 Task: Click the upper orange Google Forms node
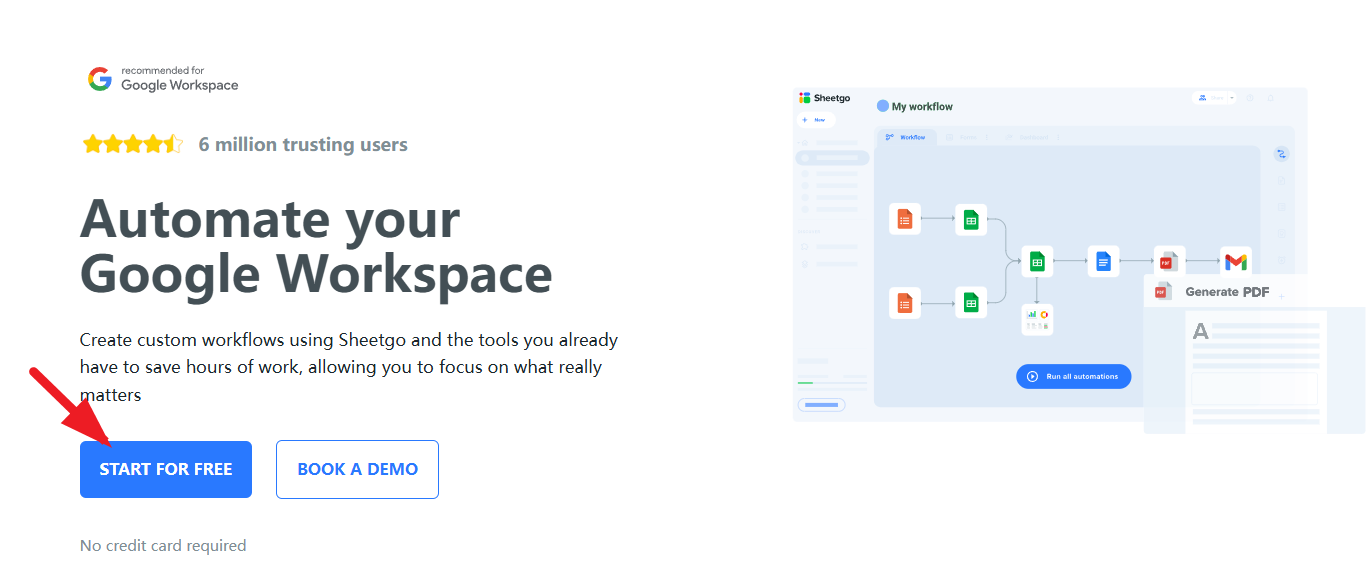[x=905, y=219]
